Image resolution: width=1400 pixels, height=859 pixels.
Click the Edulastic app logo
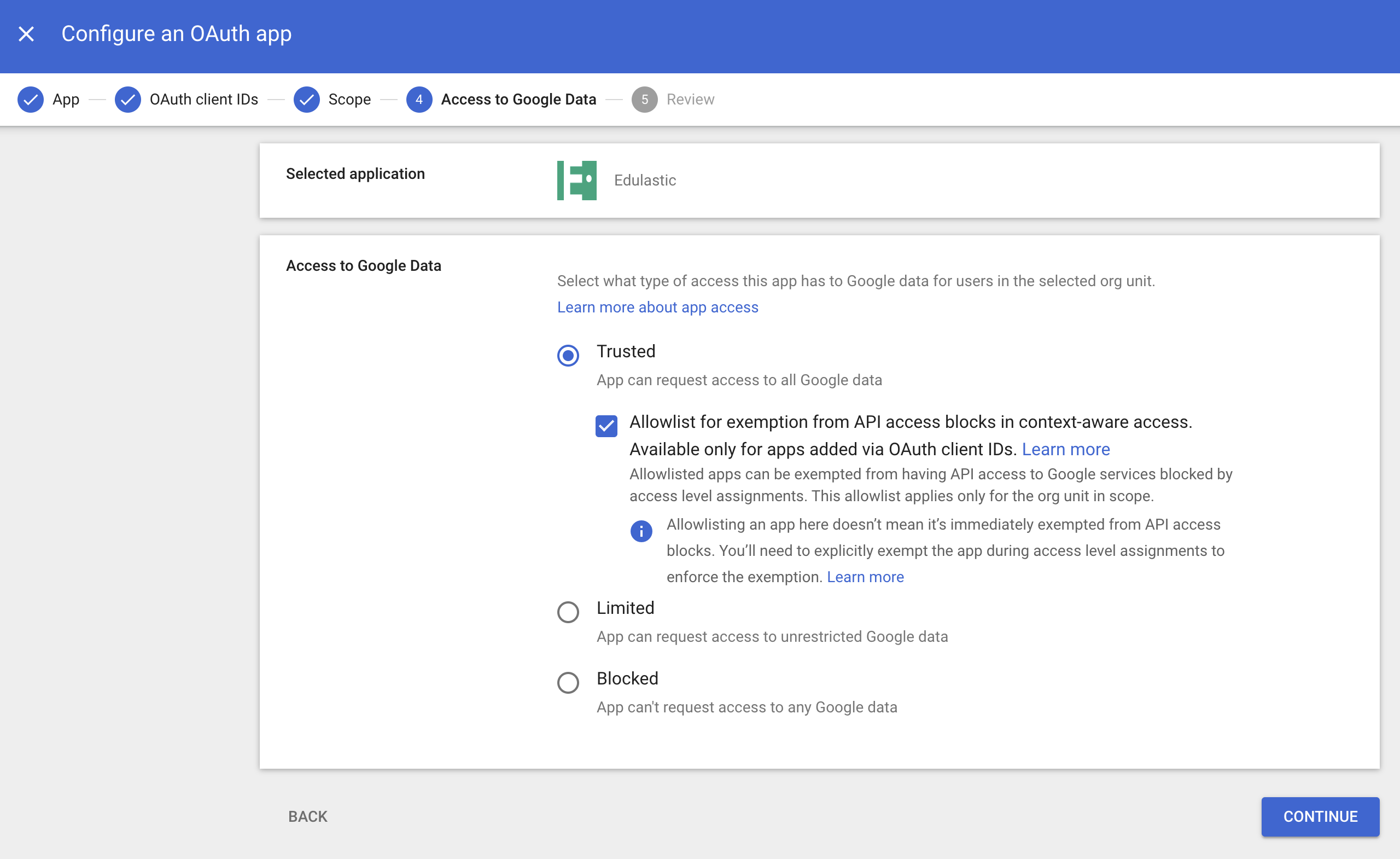pos(577,180)
